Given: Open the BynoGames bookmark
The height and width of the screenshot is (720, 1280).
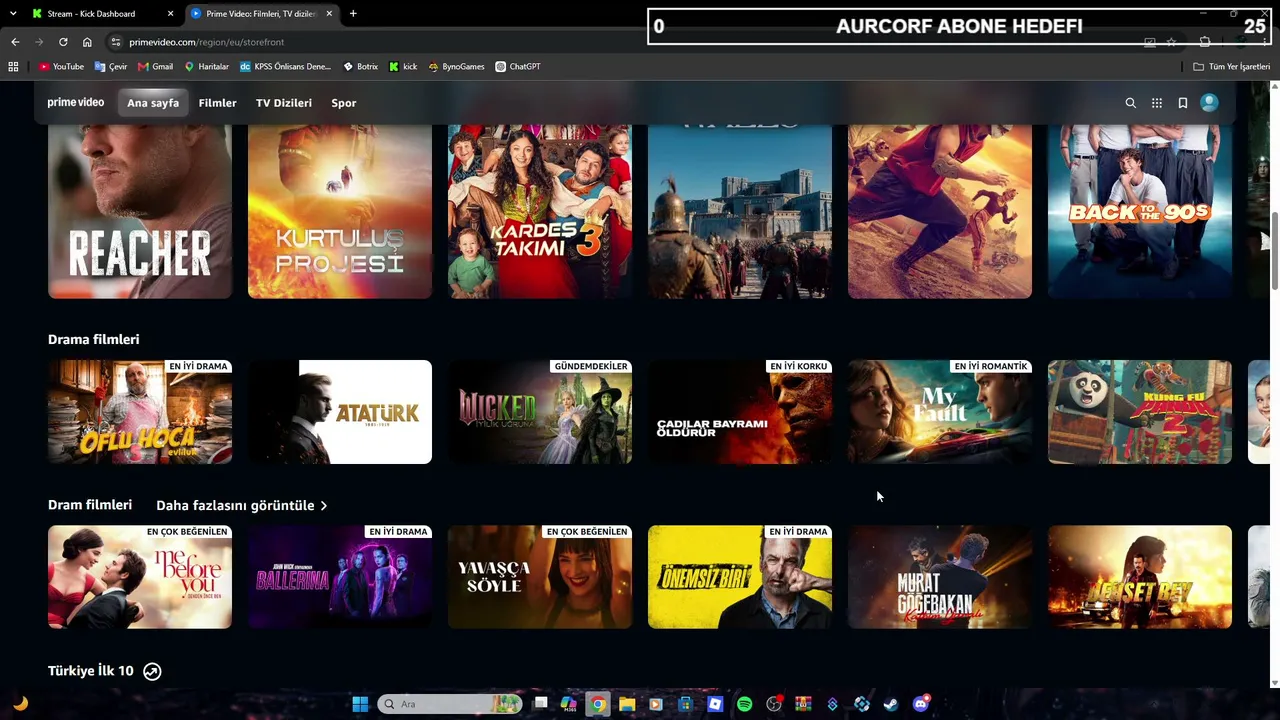Looking at the screenshot, I should coord(456,67).
